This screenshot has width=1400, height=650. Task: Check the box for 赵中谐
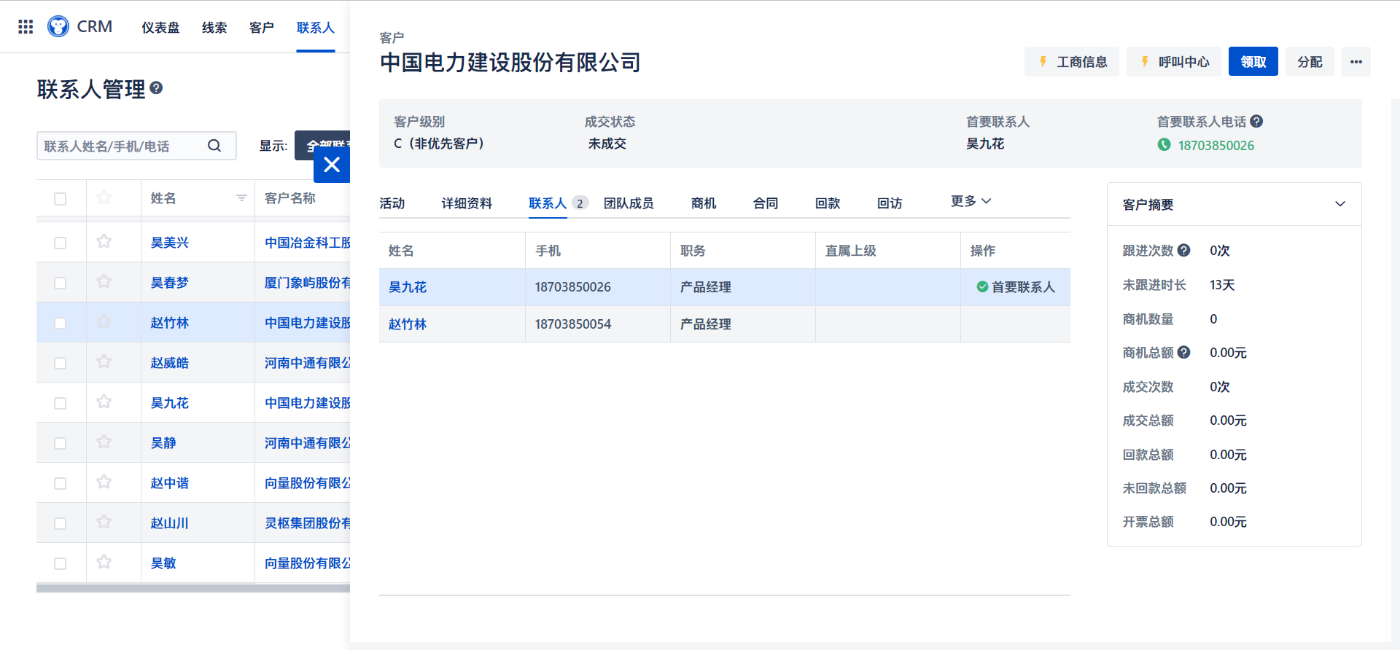pos(60,483)
